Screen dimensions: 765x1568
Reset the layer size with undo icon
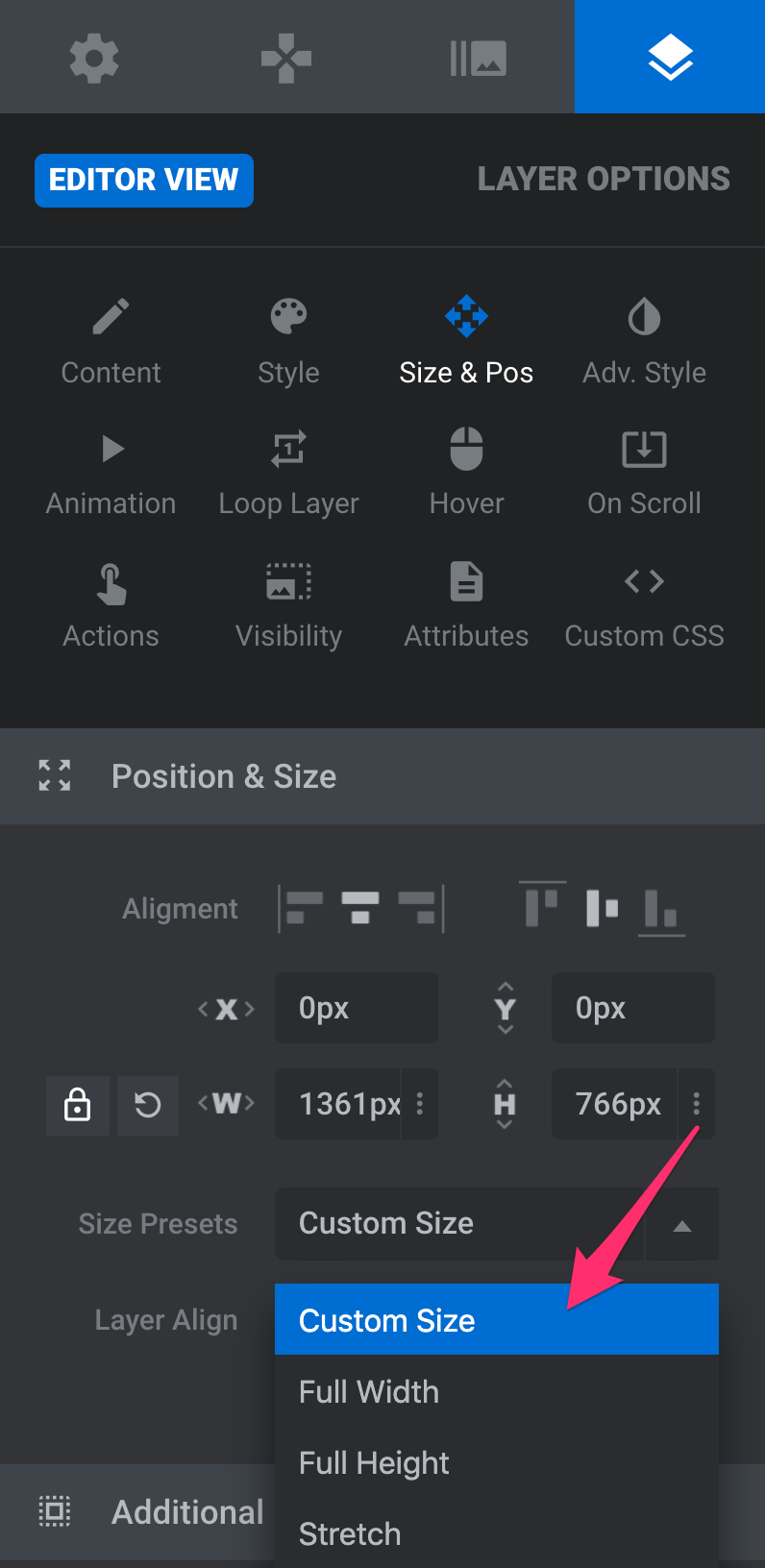148,1105
